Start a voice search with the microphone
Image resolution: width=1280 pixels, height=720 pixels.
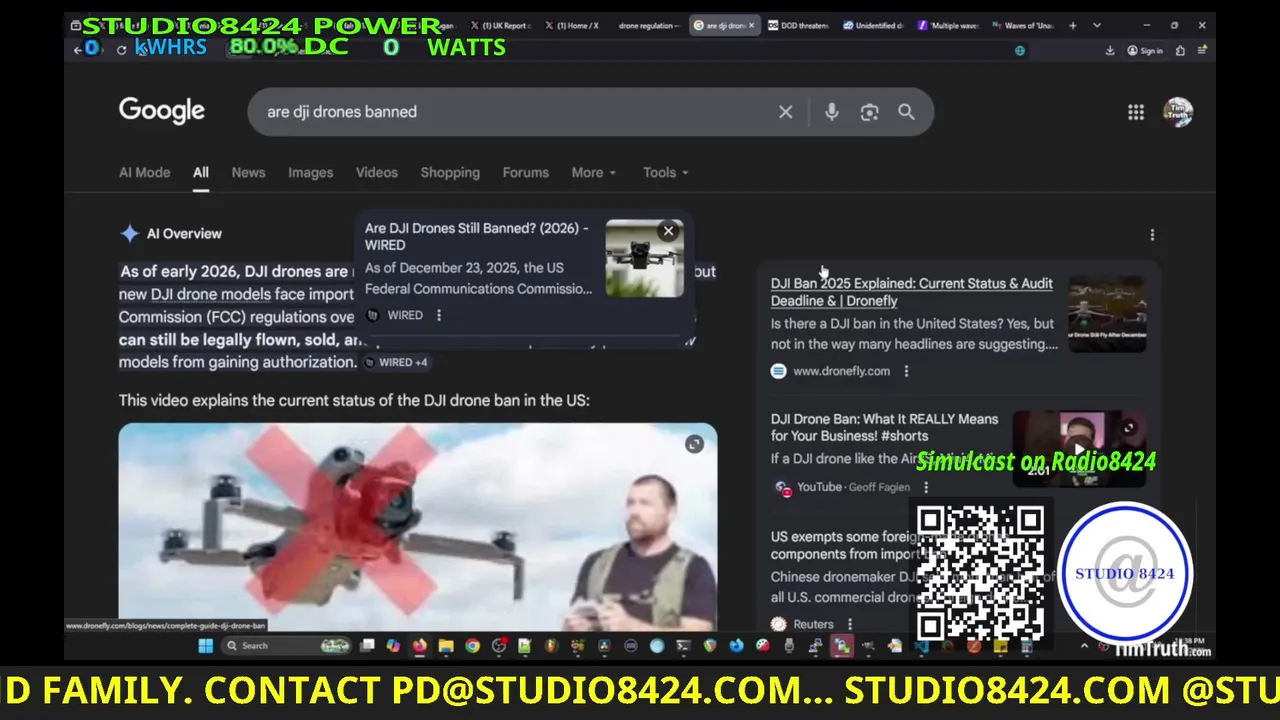click(831, 112)
